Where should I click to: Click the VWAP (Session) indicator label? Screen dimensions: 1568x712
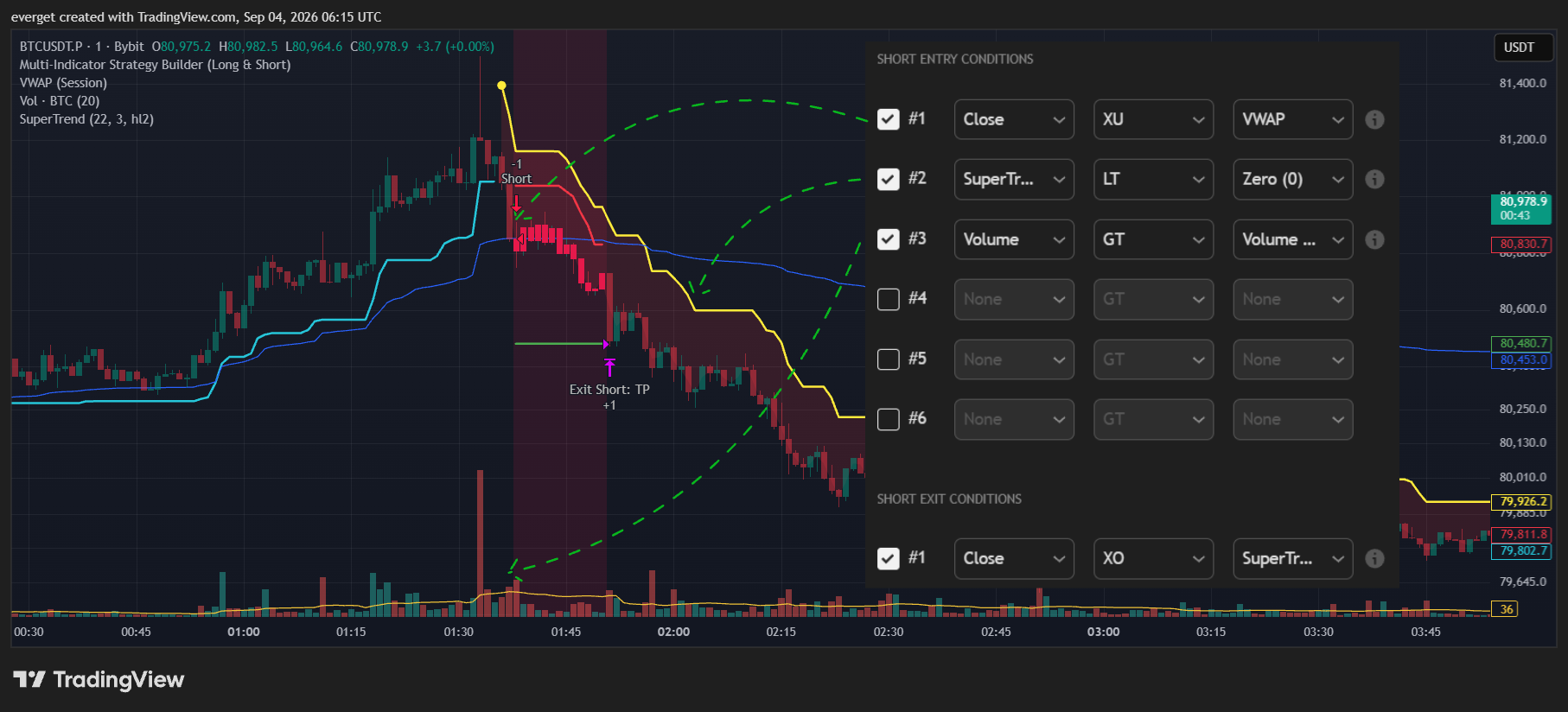point(63,83)
